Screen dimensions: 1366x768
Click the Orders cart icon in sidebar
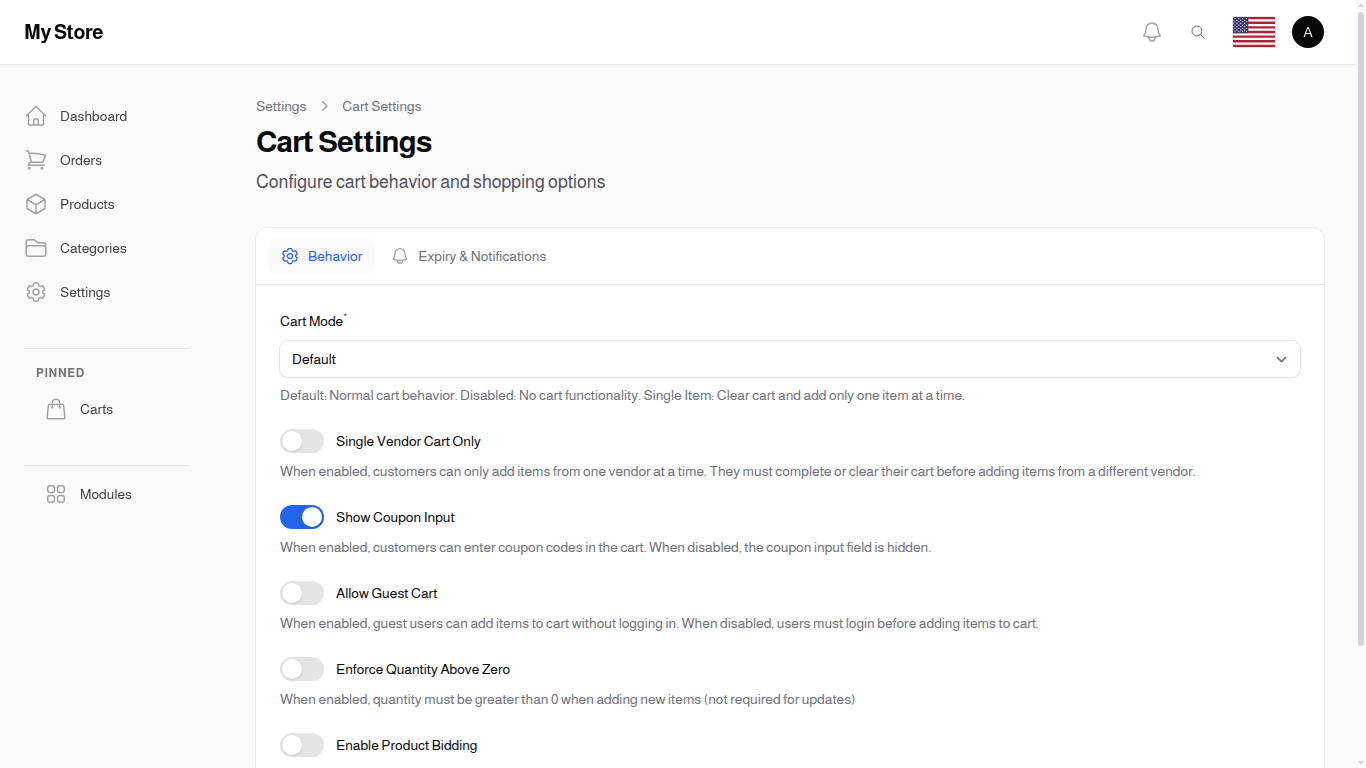coord(36,160)
